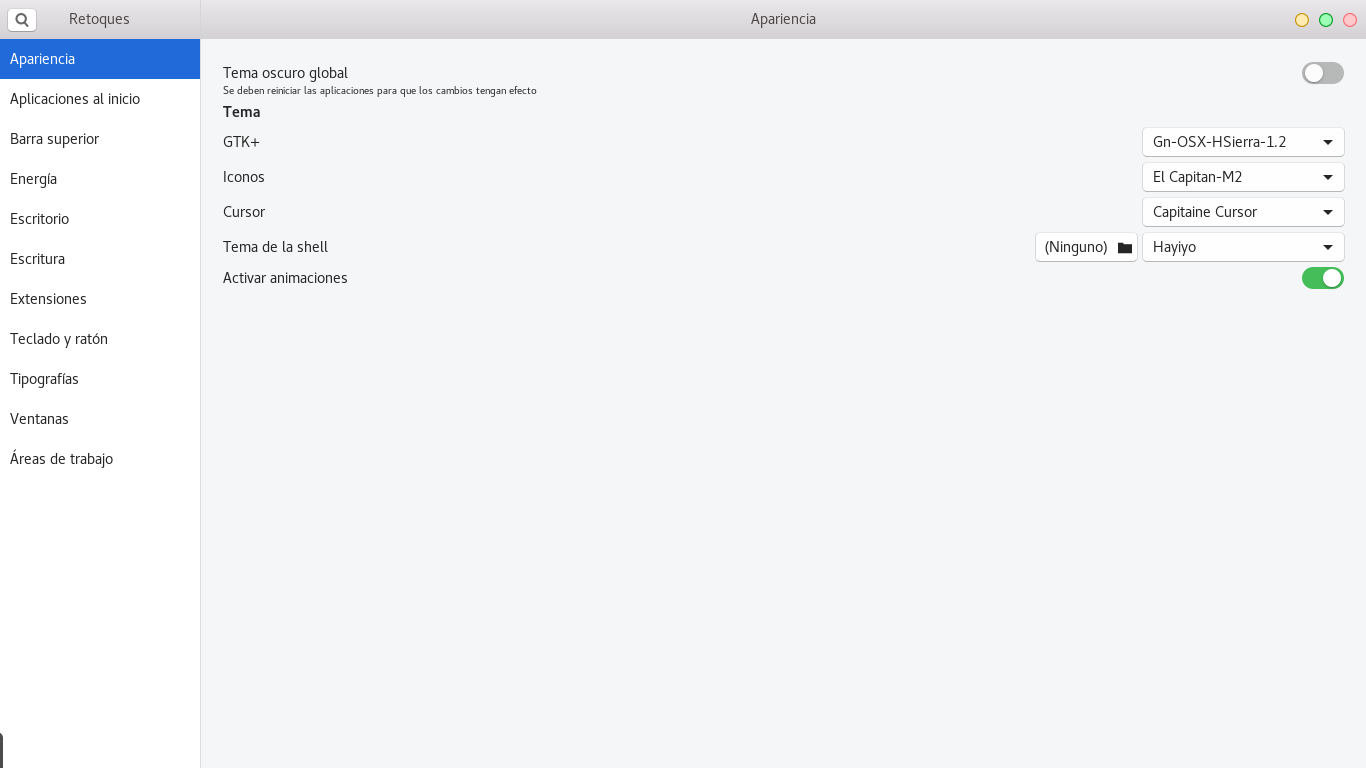Open the Capitaine Cursor dropdown
This screenshot has height=768, width=1366.
coord(1243,212)
